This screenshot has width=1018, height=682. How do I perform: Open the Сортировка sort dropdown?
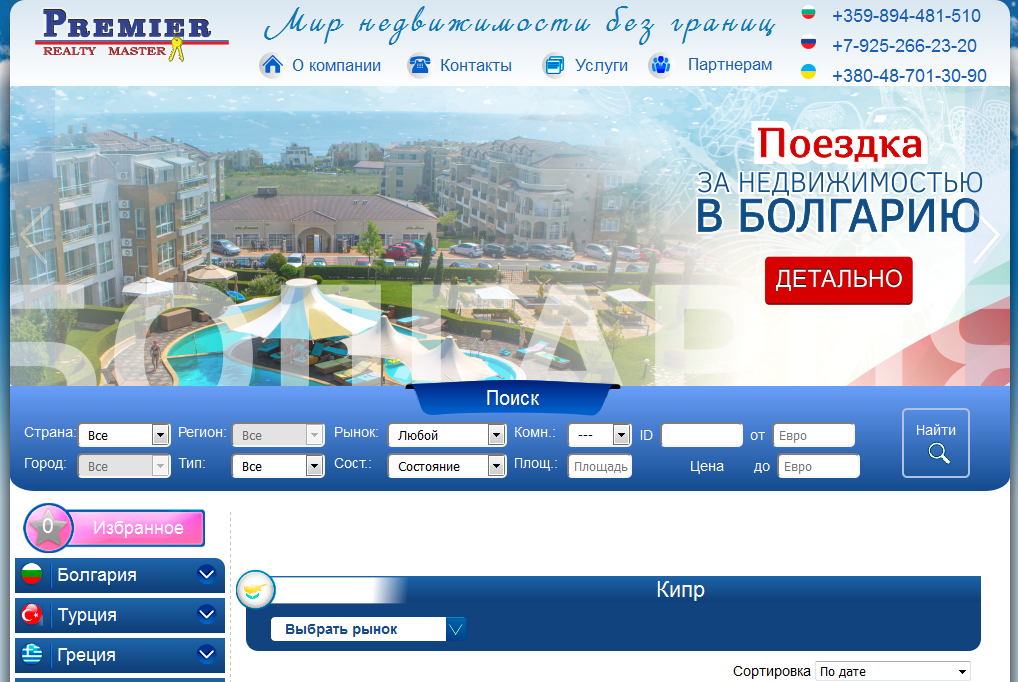(x=893, y=671)
